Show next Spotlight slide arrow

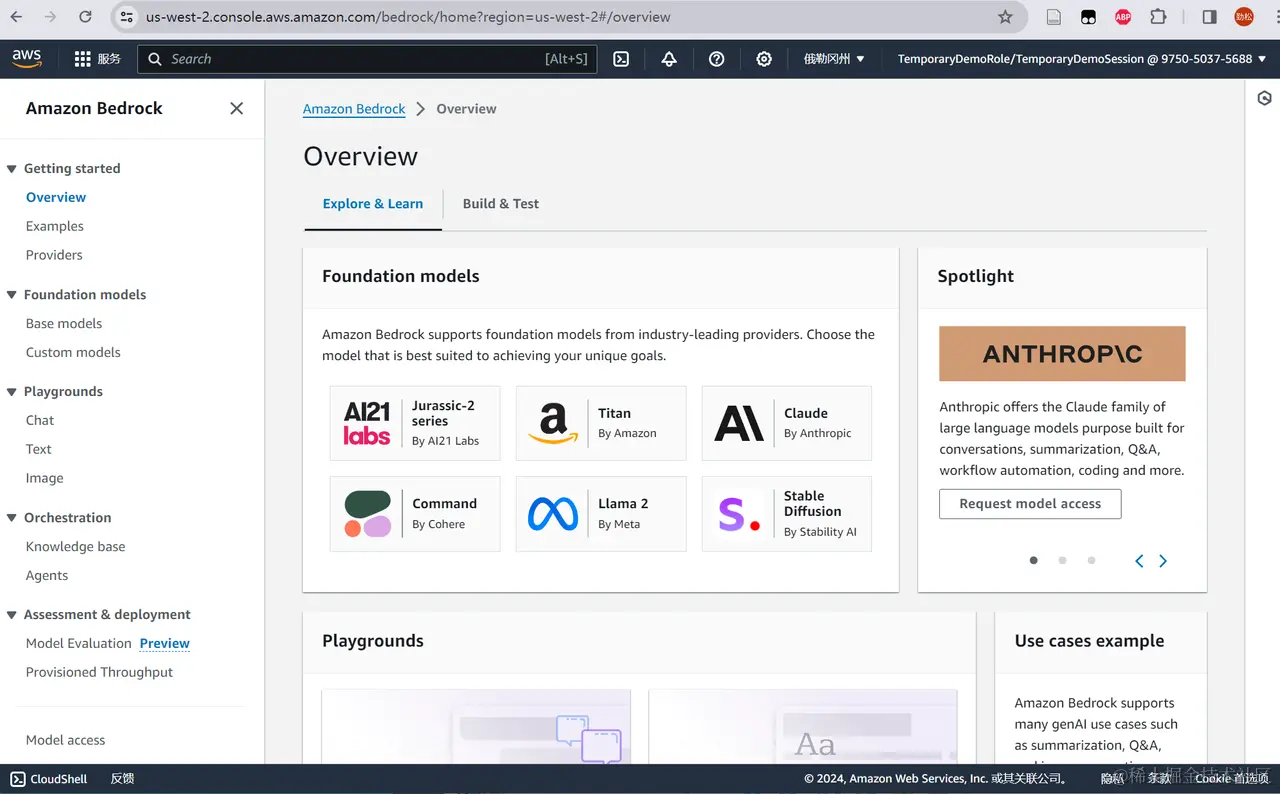(x=1163, y=561)
